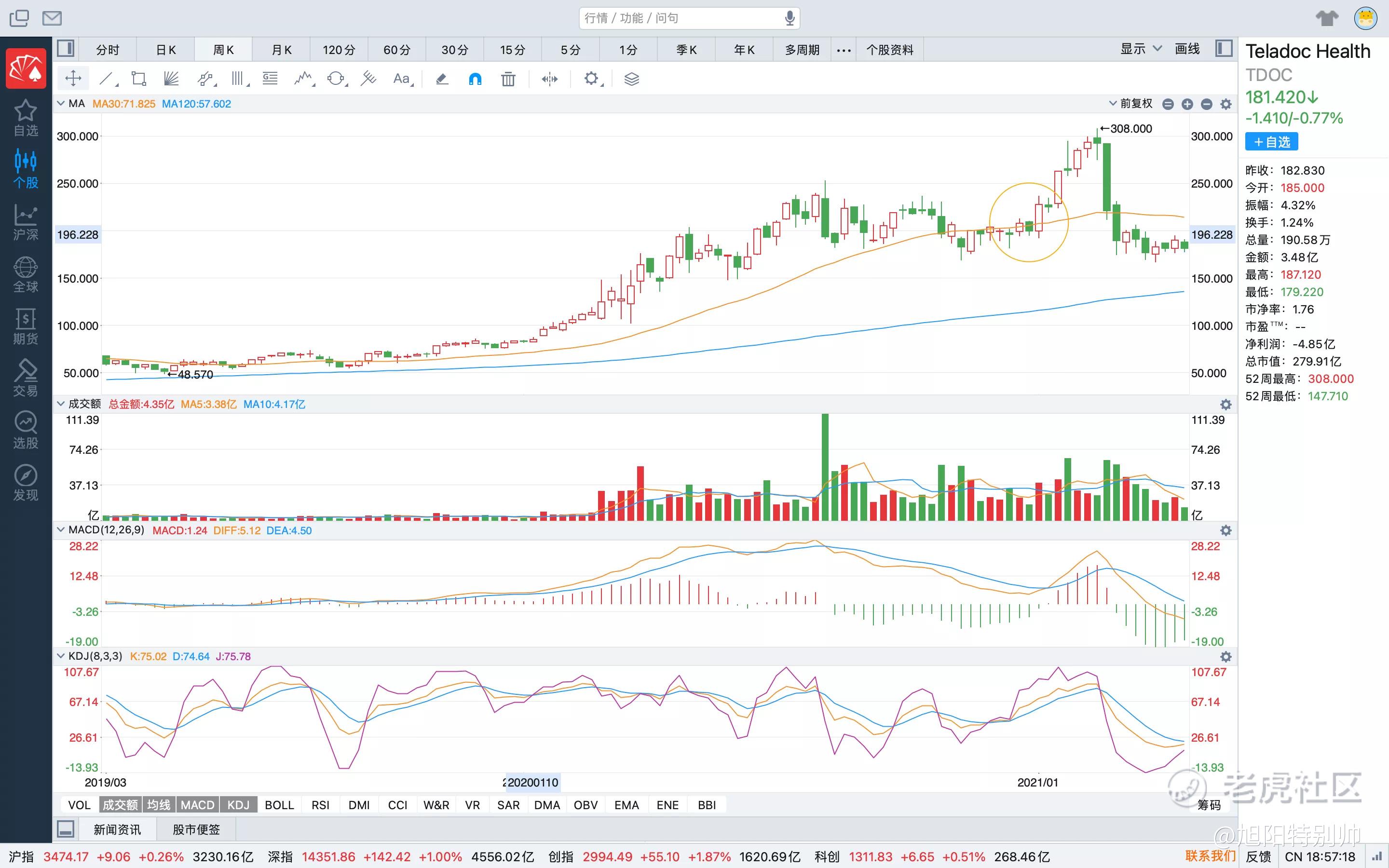Open 个股资料 stock profile tab
This screenshot has height=868, width=1389.
(890, 50)
